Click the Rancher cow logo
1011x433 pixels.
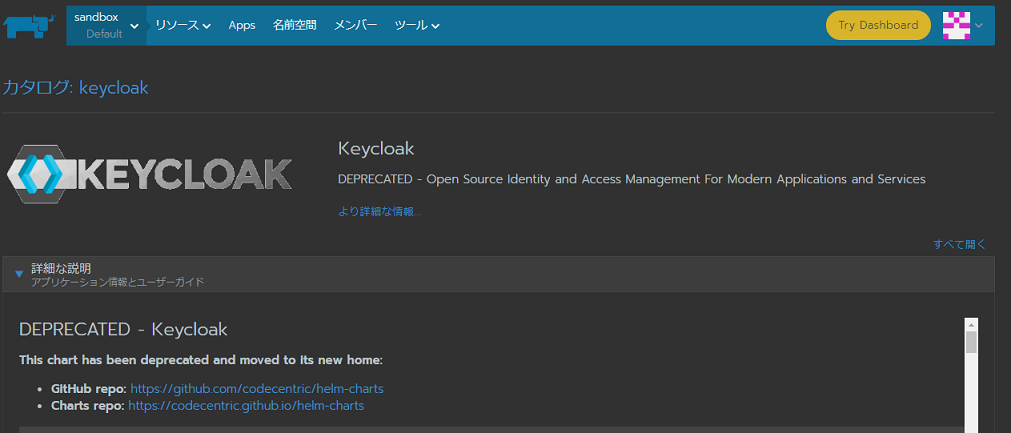pos(27,25)
